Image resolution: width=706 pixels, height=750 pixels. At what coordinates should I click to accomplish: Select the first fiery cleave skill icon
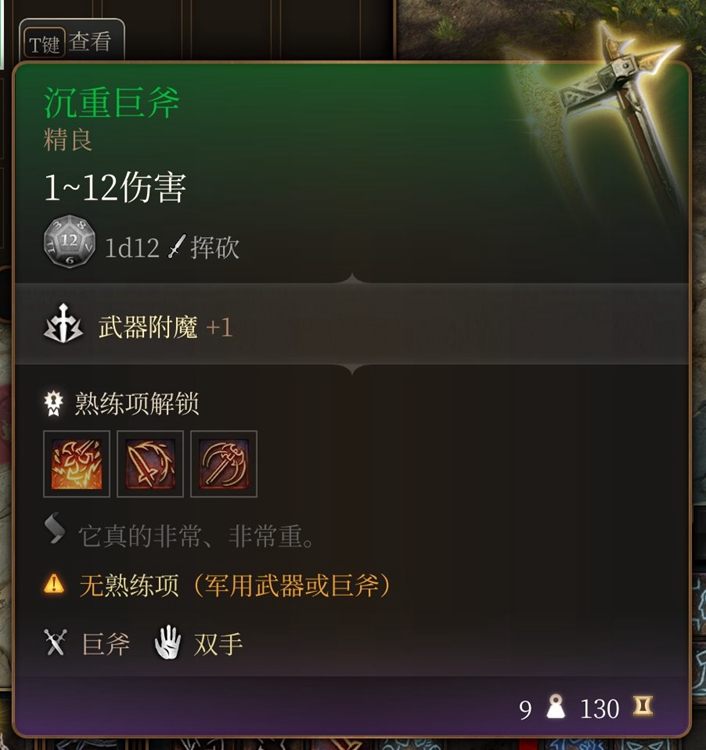[x=77, y=464]
